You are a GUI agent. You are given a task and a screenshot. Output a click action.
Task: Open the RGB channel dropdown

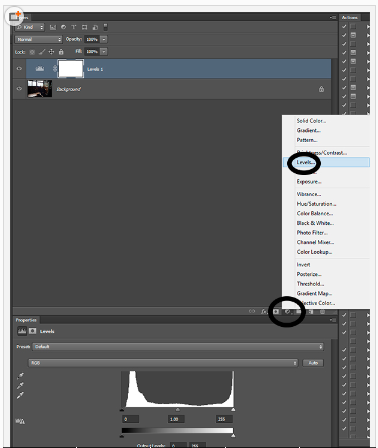point(163,363)
